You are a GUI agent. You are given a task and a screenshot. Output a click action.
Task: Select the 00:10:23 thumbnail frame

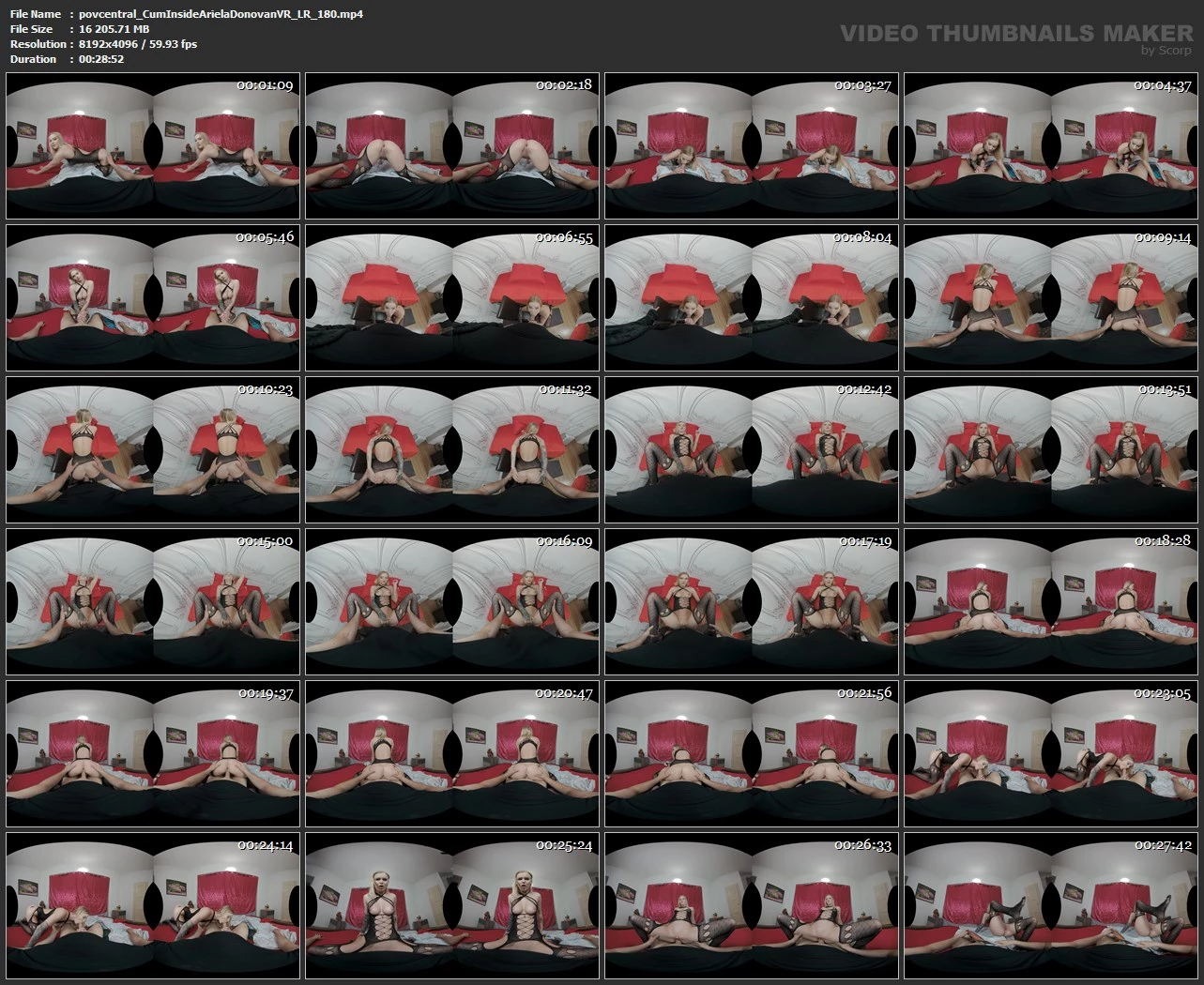pos(153,450)
